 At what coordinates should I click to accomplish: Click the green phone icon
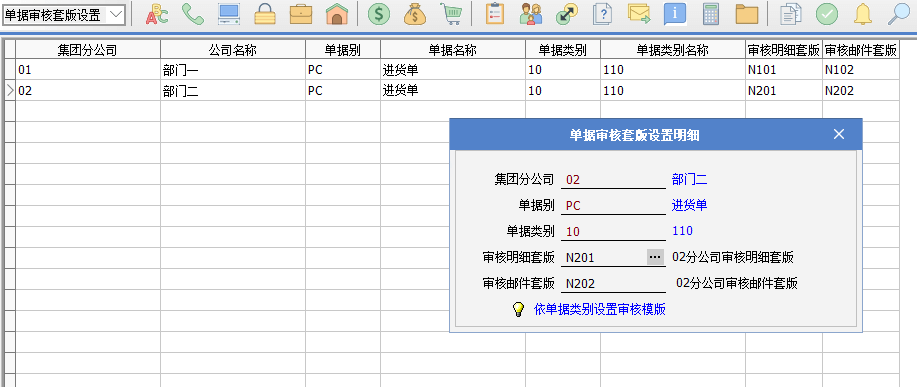coord(193,14)
